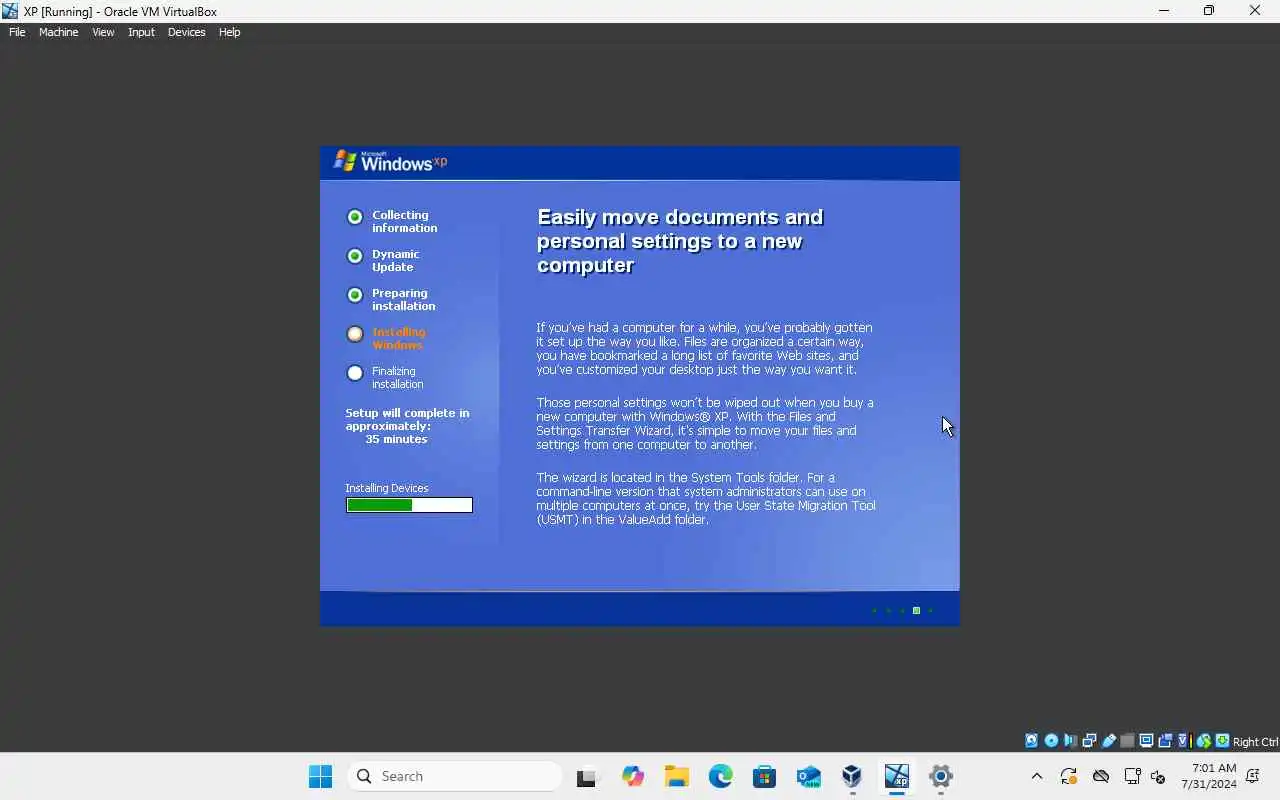The image size is (1280, 800).
Task: Click the hard disk activity indicator
Action: tap(1031, 741)
